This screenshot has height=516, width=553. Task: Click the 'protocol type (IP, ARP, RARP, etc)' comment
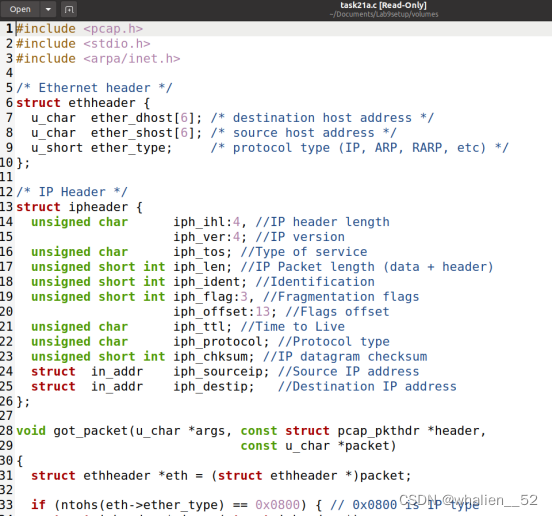tap(359, 148)
